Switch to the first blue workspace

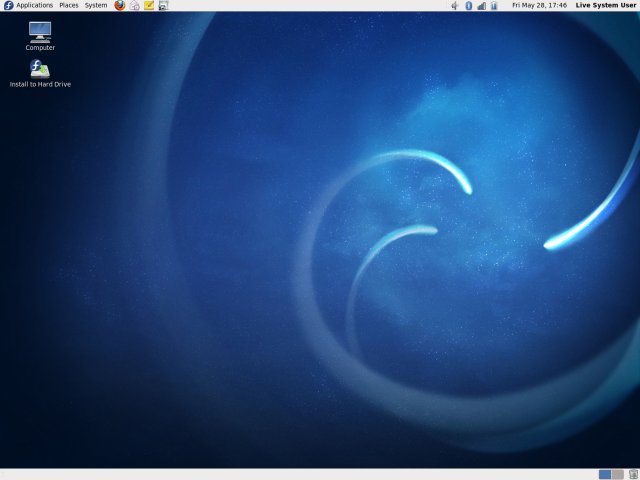coord(605,475)
